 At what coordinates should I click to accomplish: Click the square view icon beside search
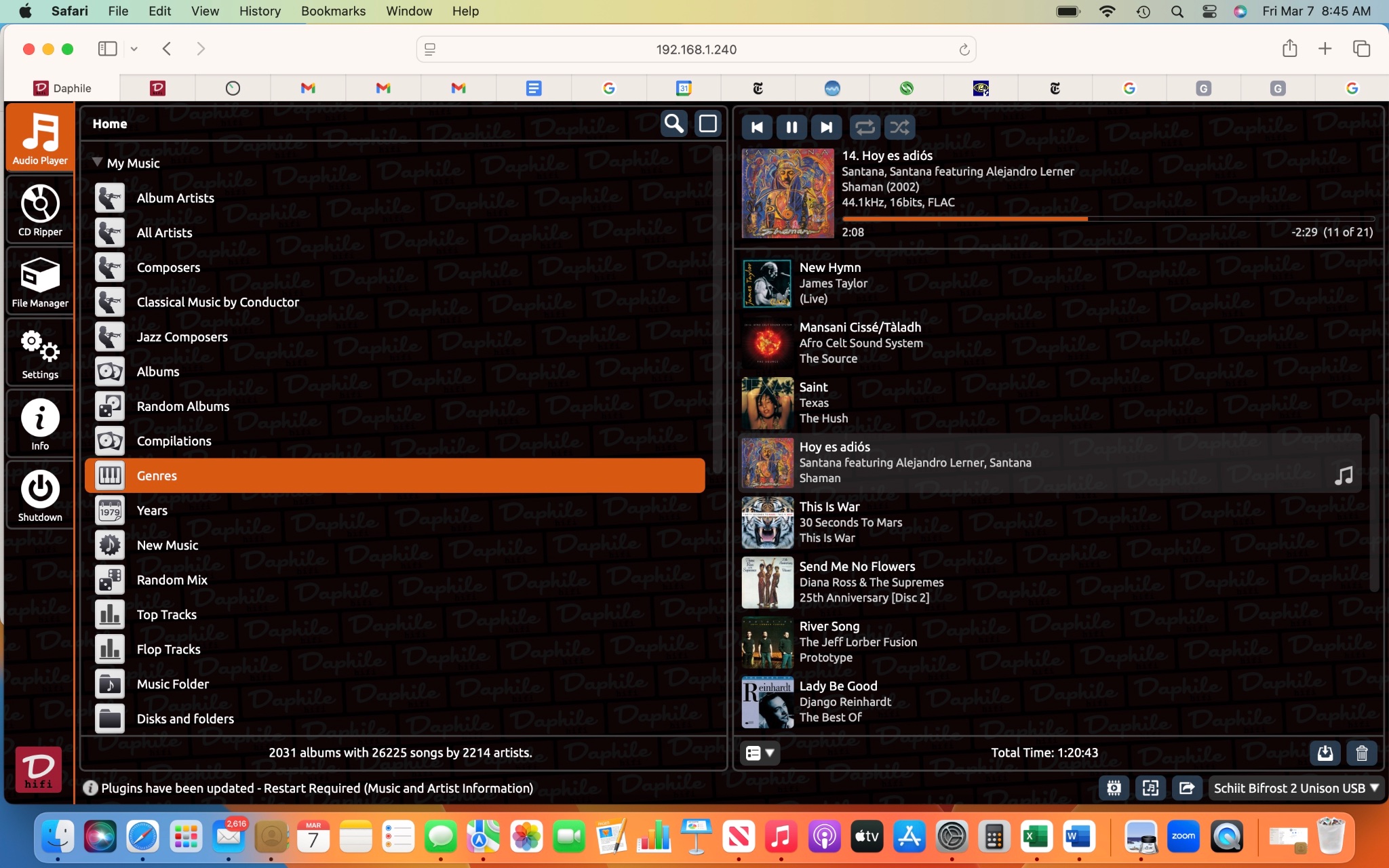pos(707,124)
